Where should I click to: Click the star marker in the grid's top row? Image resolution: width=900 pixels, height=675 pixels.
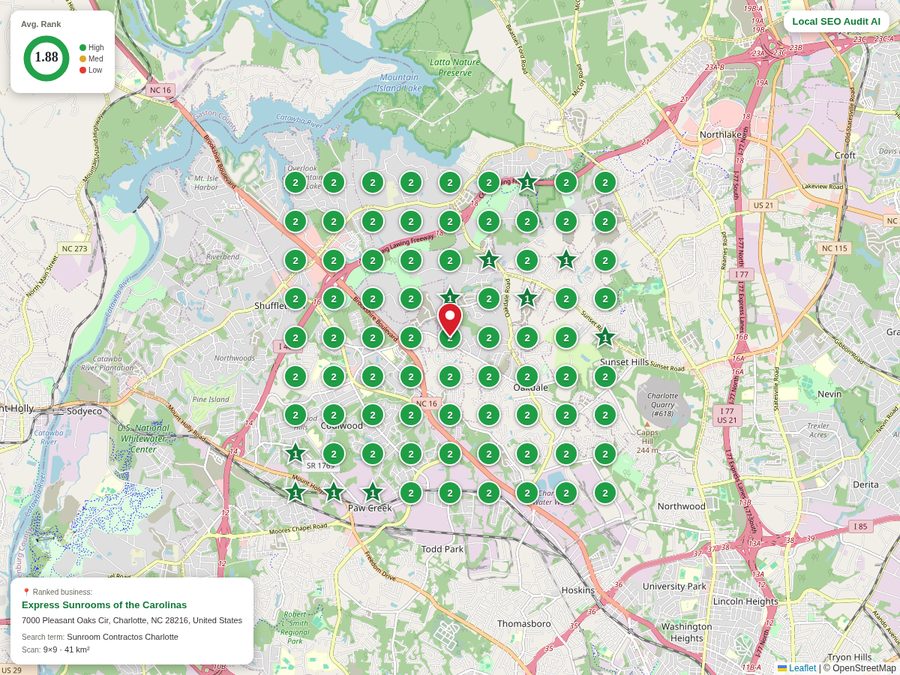tap(527, 183)
